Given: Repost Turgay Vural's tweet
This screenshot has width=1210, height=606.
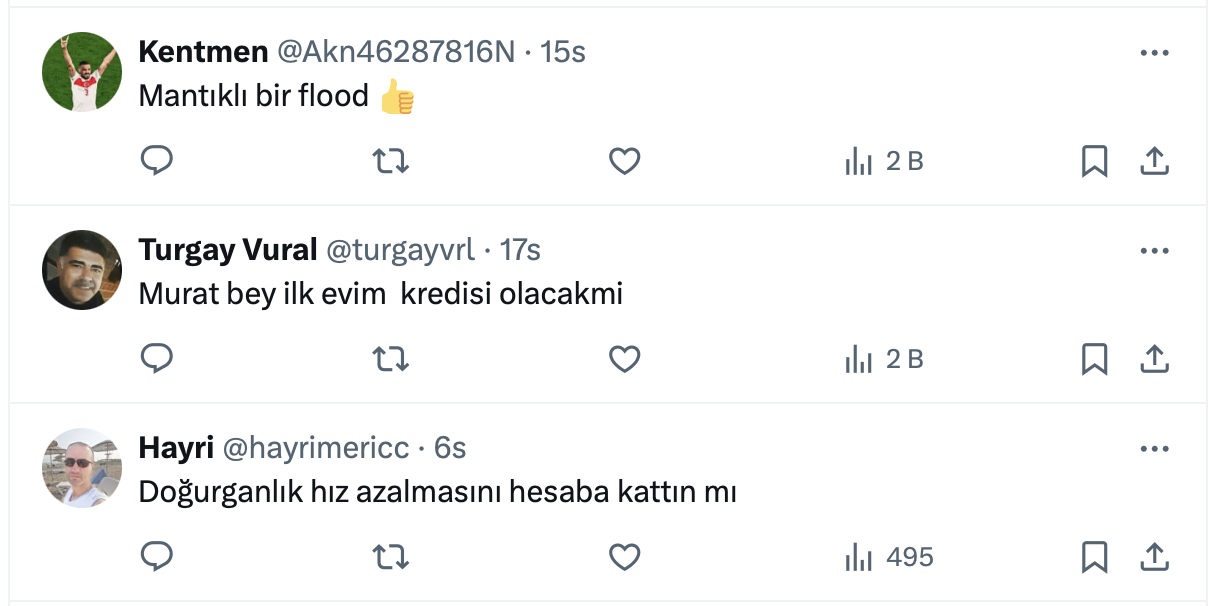Looking at the screenshot, I should [390, 358].
